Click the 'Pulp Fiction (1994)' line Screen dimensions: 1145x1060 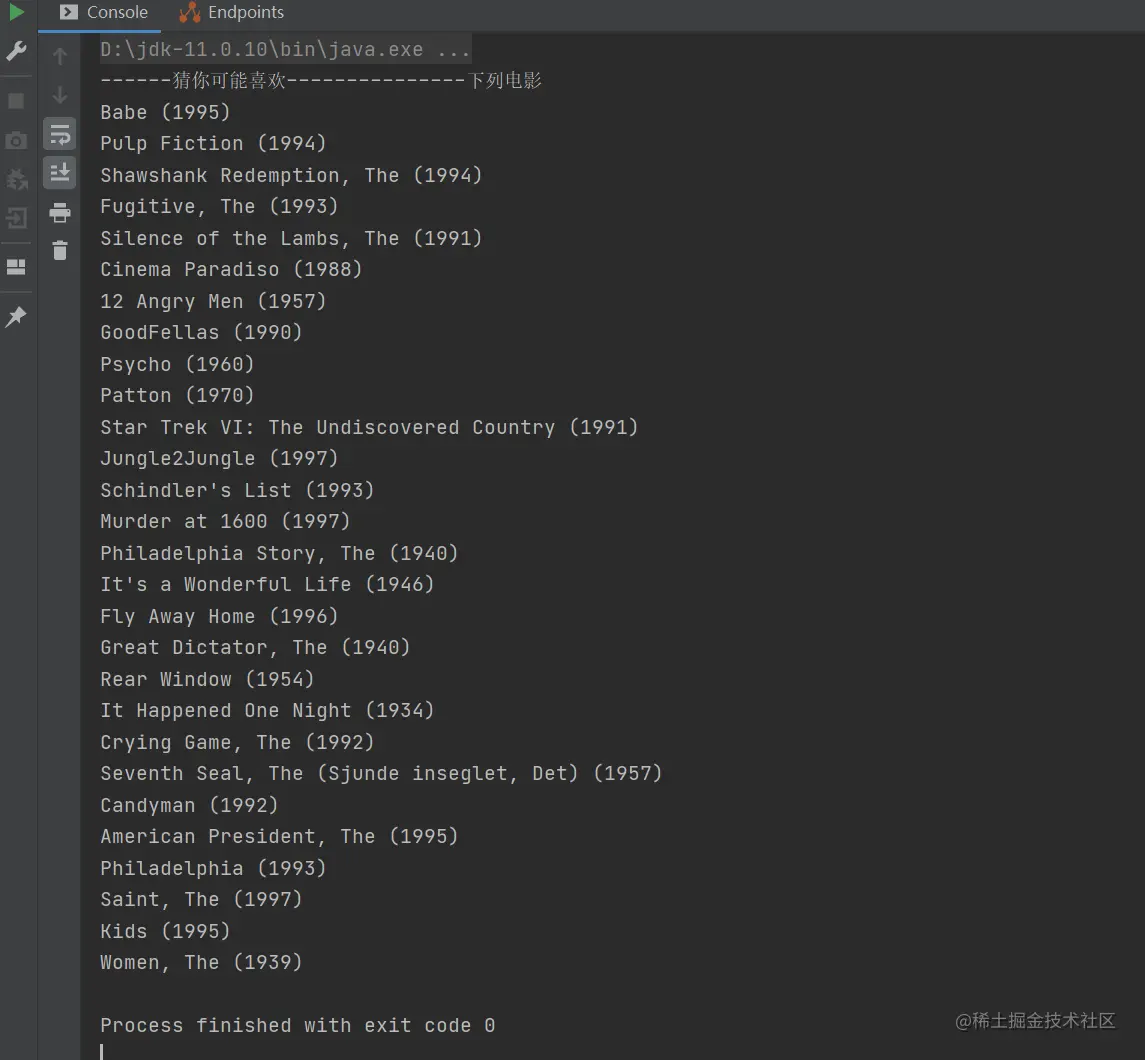coord(213,143)
